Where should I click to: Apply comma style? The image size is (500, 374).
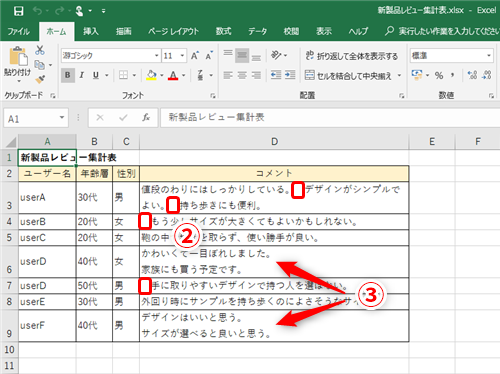pos(452,75)
